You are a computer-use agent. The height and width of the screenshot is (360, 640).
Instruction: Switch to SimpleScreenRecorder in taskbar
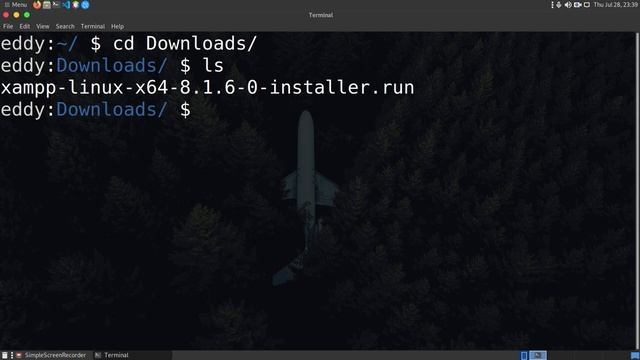coord(51,355)
